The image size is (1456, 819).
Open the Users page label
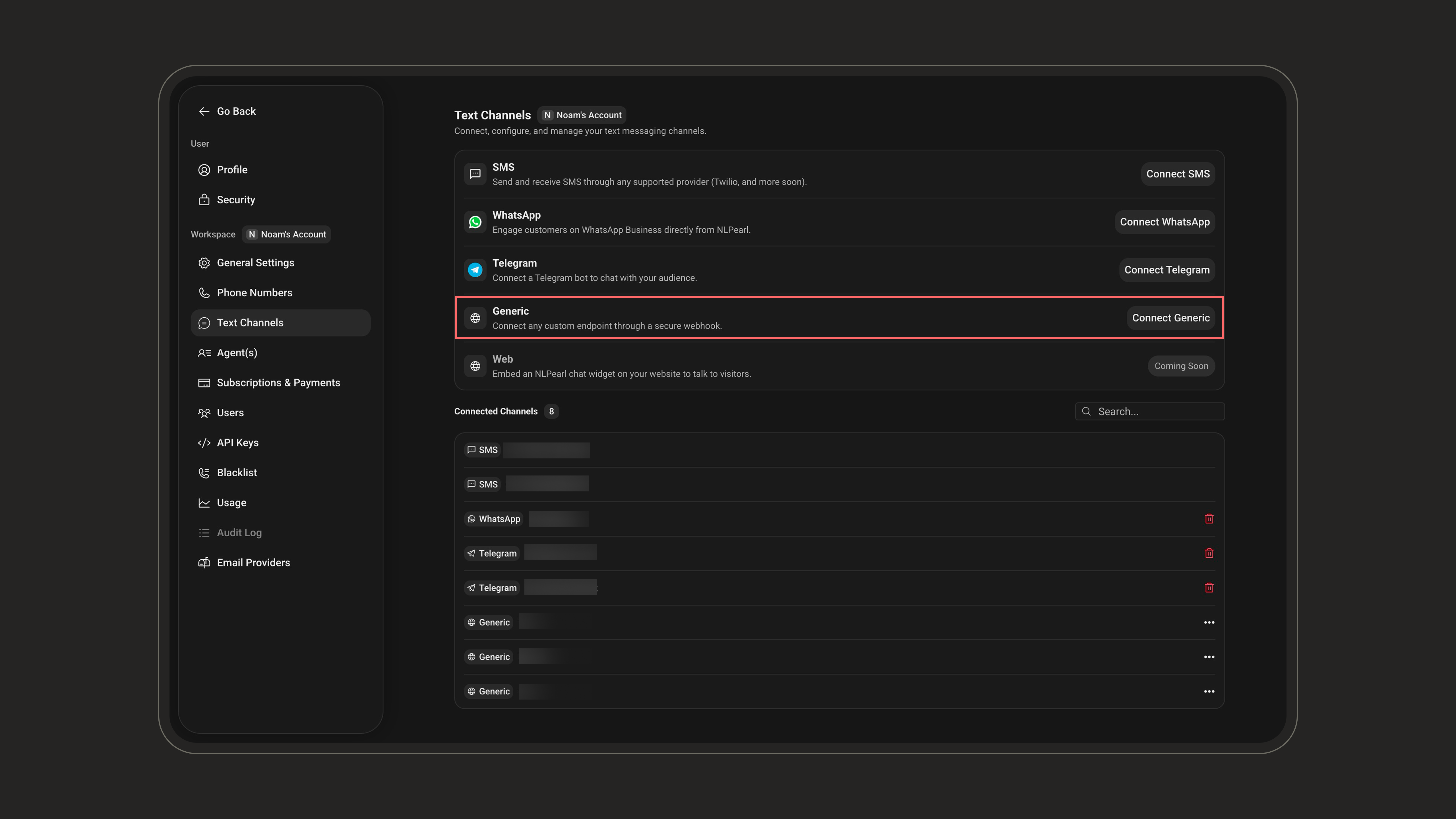click(230, 413)
